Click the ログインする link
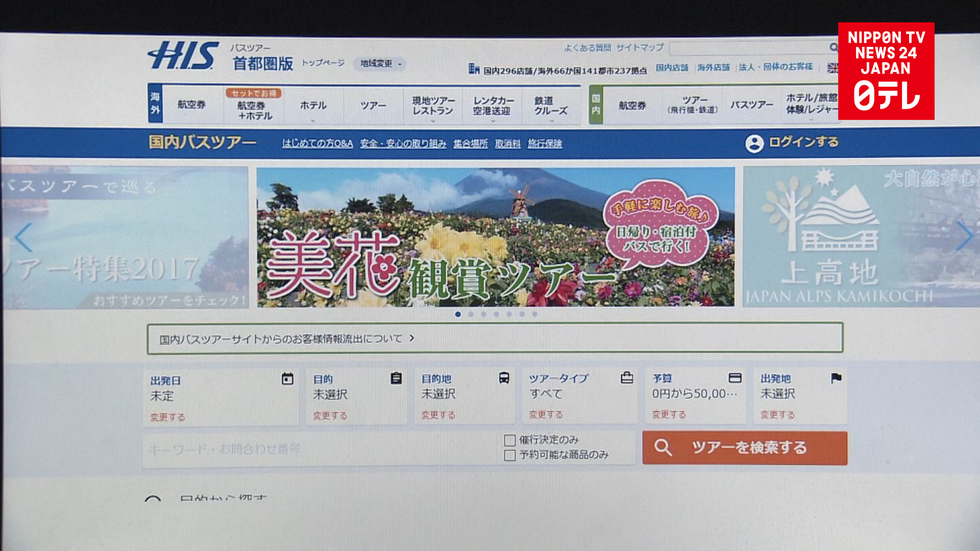Screen dimensions: 980x551 point(803,142)
